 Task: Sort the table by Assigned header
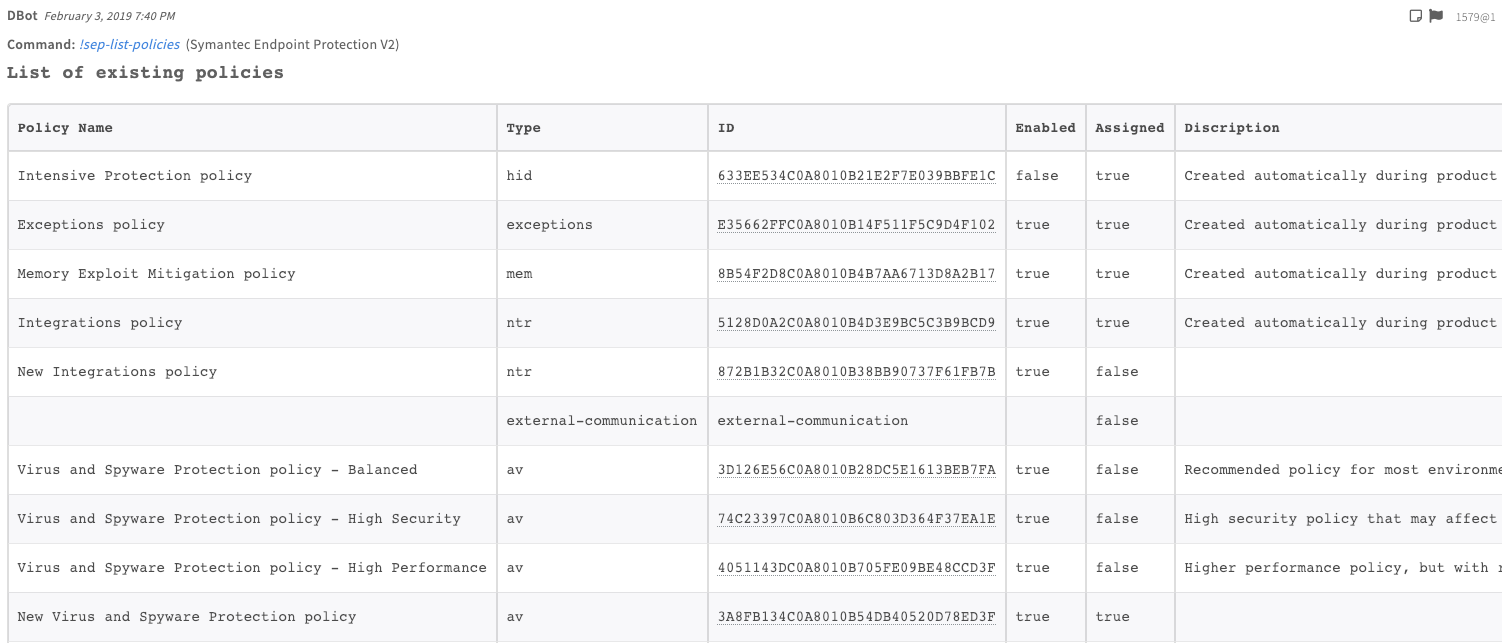click(1129, 127)
